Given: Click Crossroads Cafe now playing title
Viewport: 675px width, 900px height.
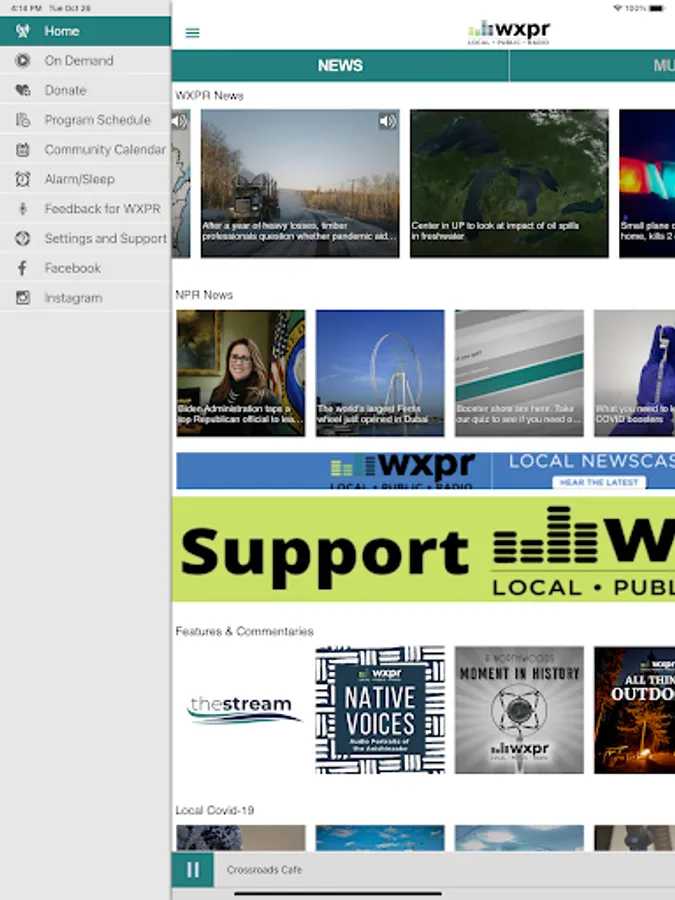Looking at the screenshot, I should tap(264, 870).
